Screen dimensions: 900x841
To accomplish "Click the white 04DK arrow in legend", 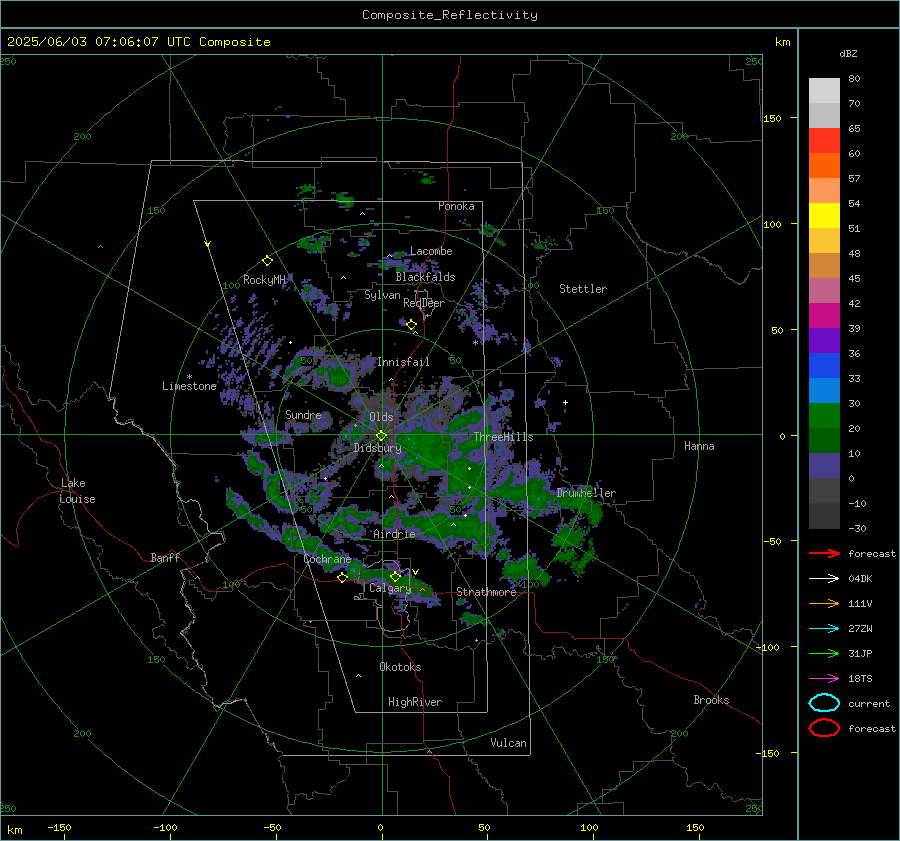I will 824,578.
